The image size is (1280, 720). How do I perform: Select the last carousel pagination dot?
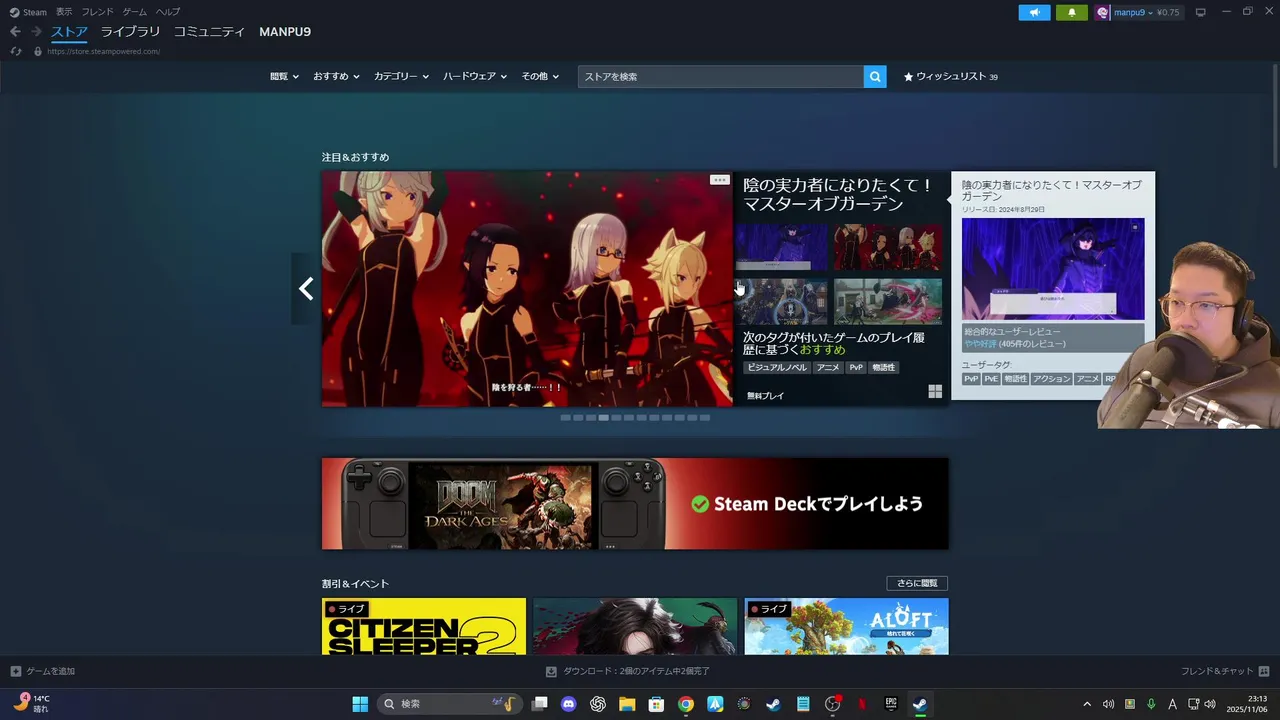pos(704,417)
